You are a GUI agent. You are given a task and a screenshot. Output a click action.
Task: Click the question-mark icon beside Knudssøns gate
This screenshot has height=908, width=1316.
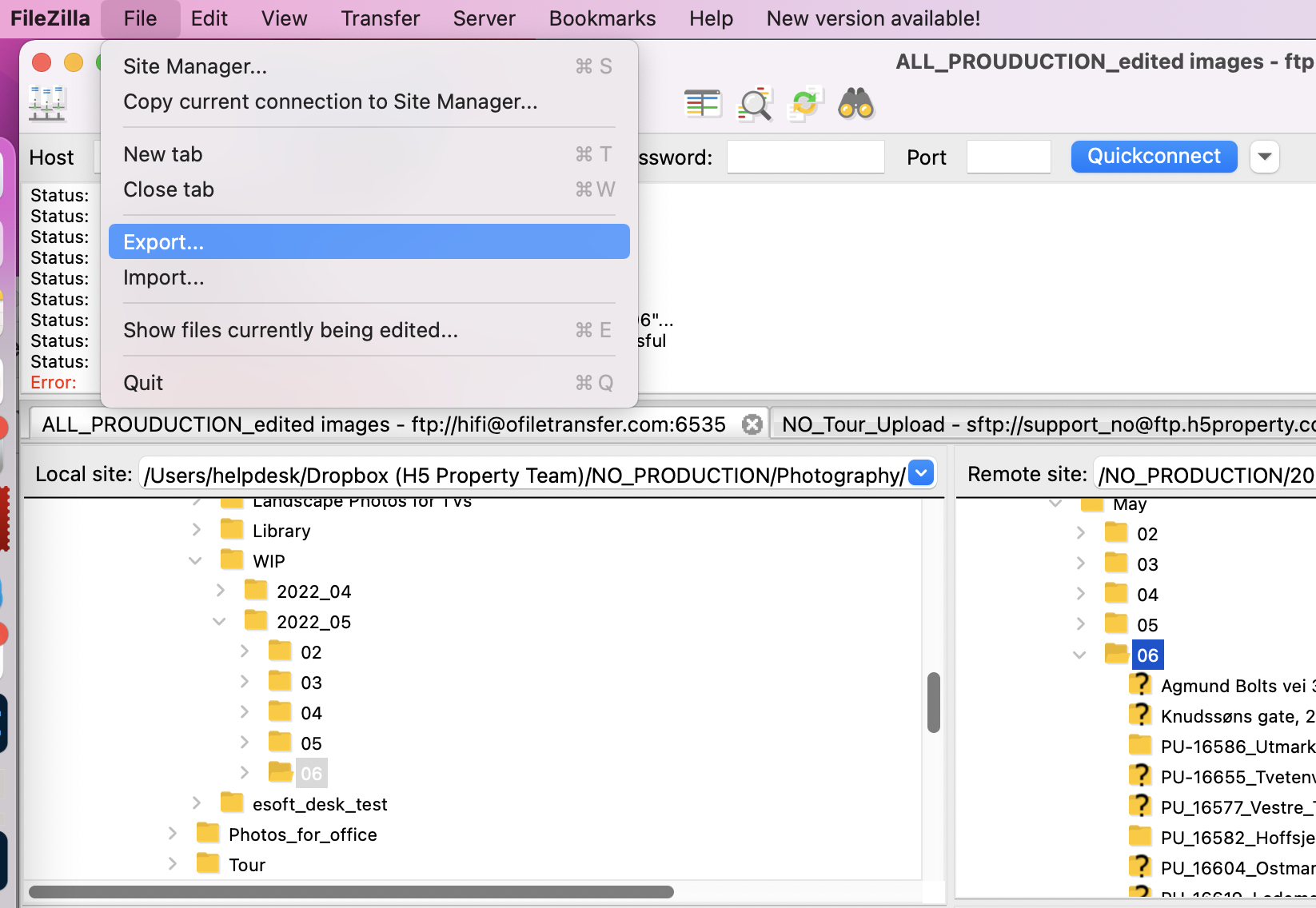tap(1140, 715)
